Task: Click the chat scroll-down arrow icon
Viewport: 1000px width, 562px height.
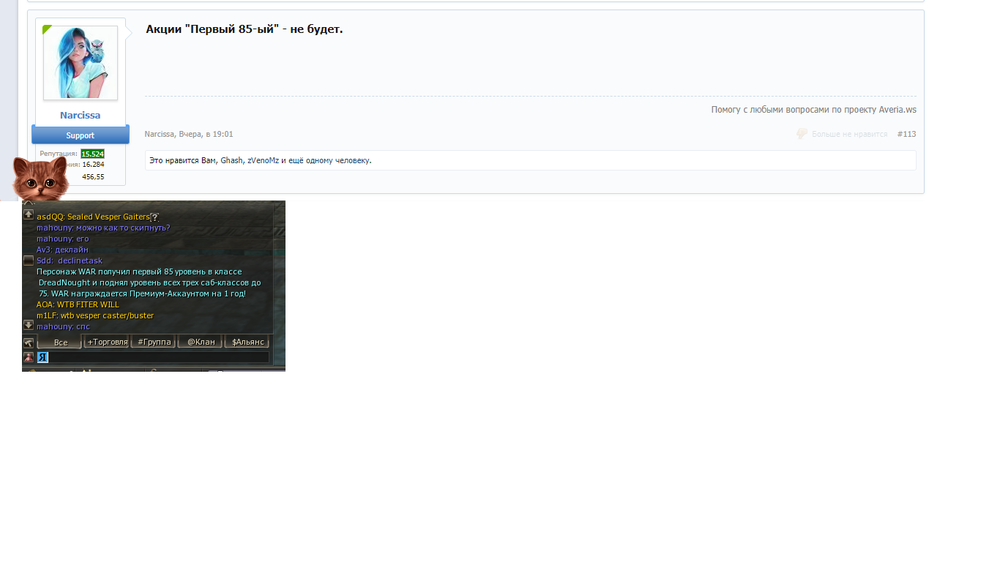Action: (29, 325)
